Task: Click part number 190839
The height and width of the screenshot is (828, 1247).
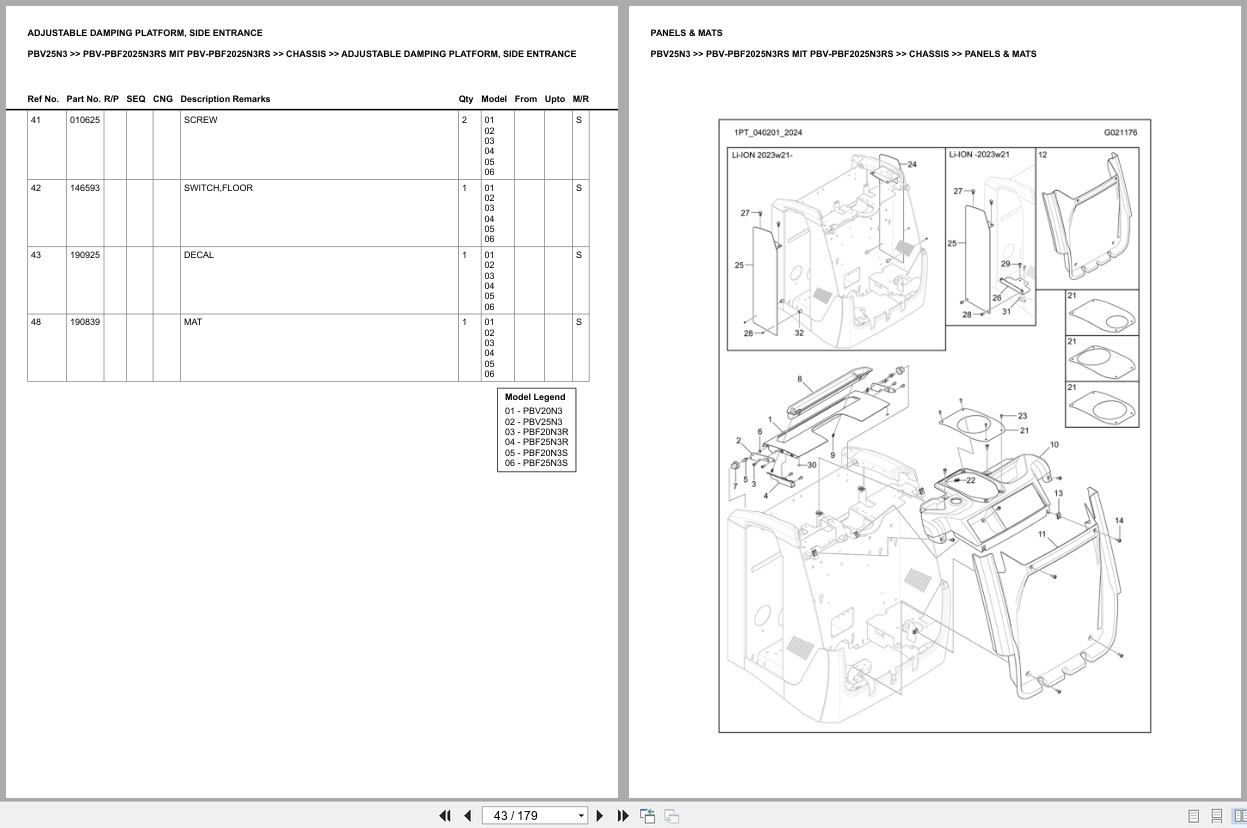Action: (x=84, y=322)
